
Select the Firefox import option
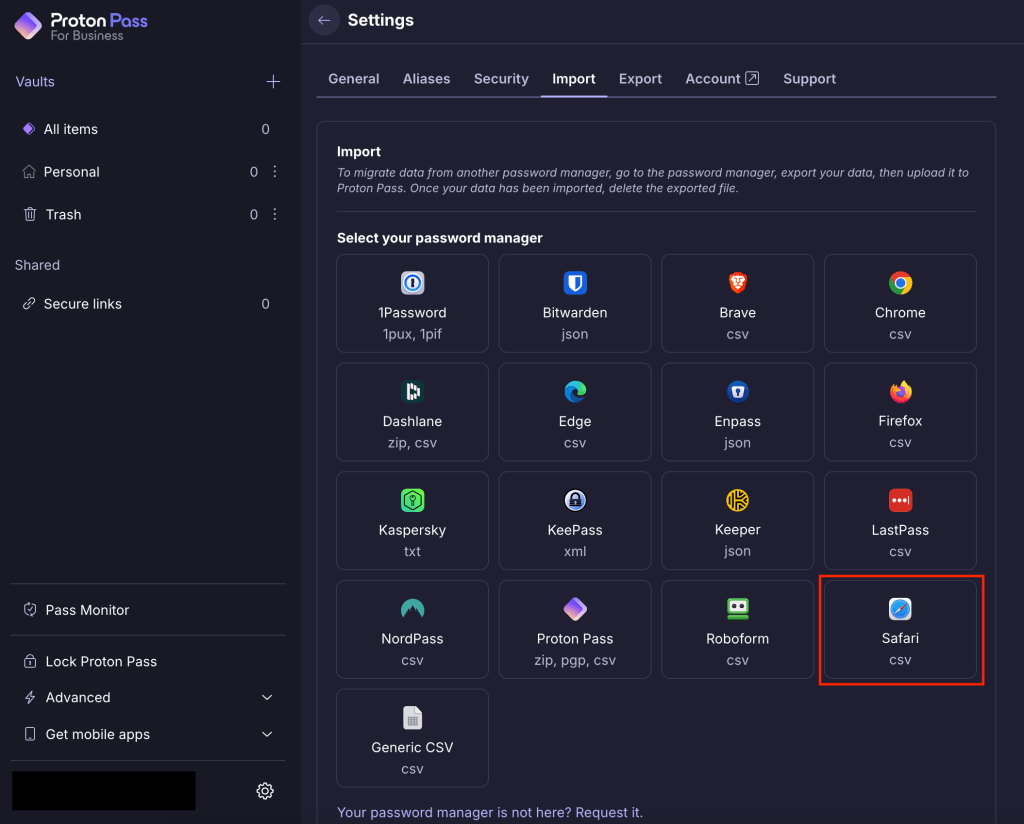coord(900,412)
